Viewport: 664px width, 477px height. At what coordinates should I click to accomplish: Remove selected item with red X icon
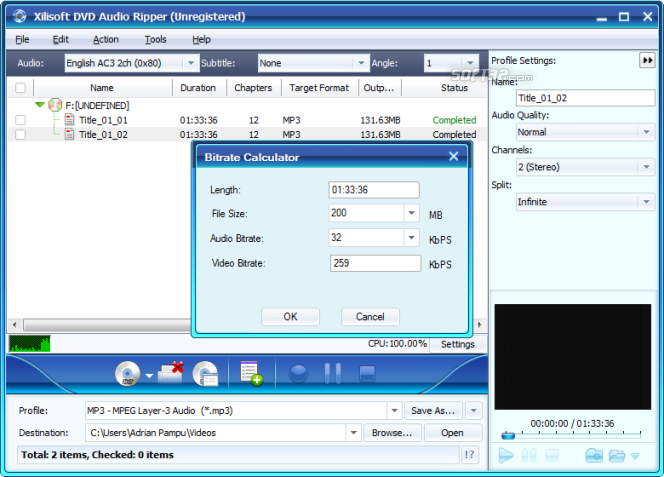(x=171, y=373)
